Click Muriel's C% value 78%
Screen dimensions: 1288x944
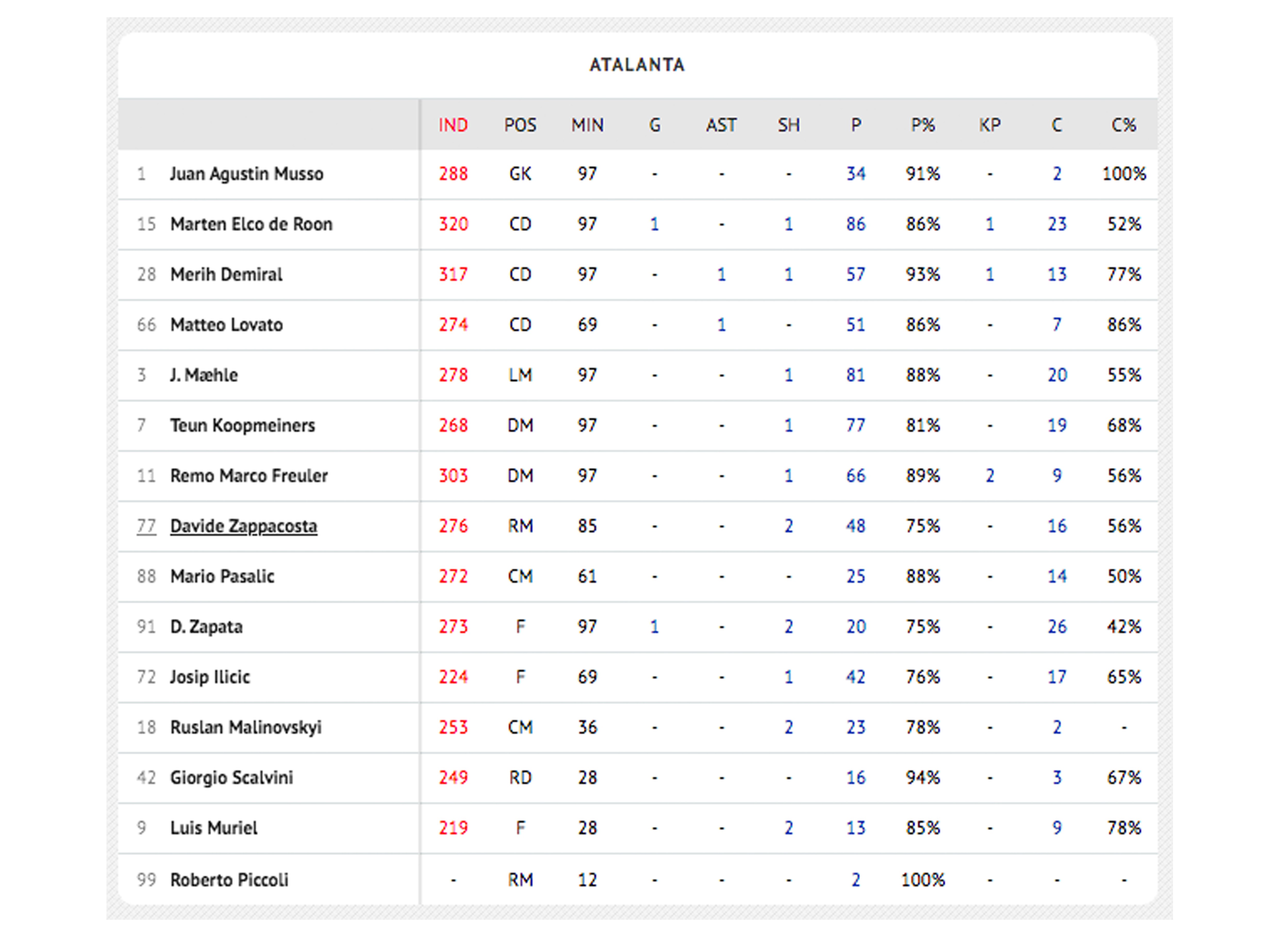point(1124,828)
